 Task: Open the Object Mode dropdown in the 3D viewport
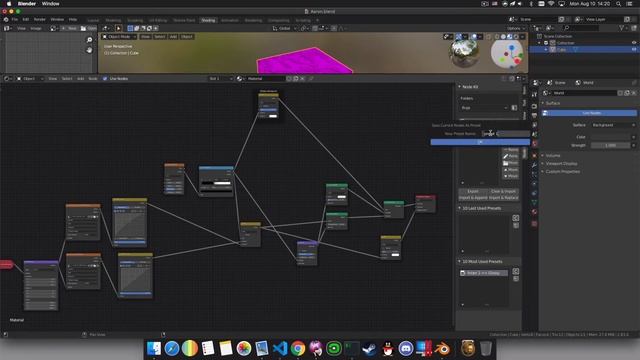click(119, 37)
